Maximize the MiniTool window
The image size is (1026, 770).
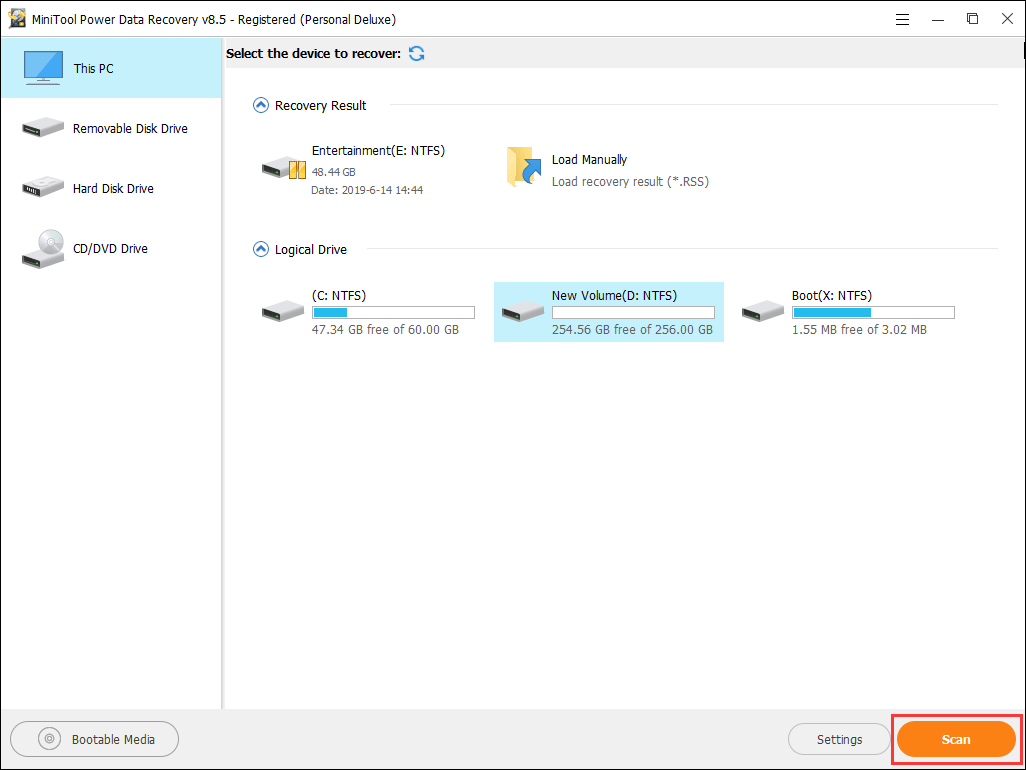pos(972,19)
